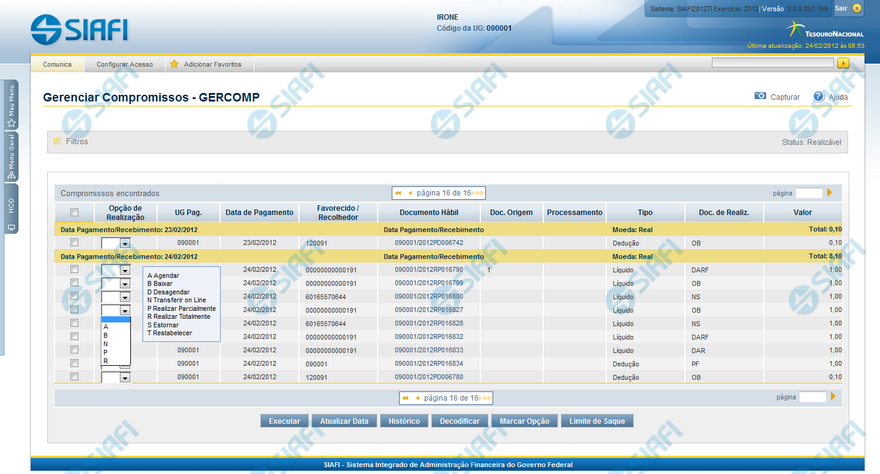Viewport: 880px width, 474px height.
Task: Open Opção de Realização dropdown in 23/02/2012 row
Action: click(125, 243)
